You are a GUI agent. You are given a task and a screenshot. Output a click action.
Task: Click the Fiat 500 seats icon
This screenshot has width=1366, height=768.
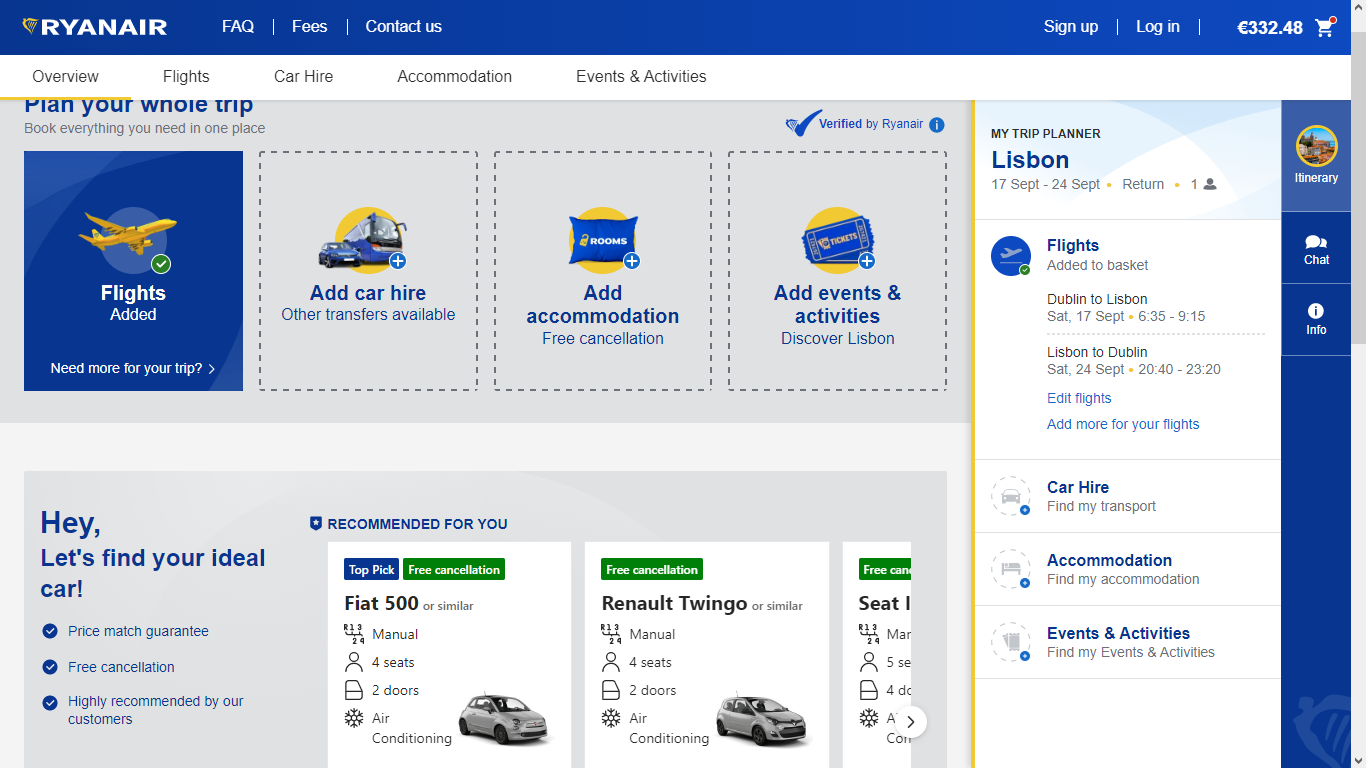point(353,662)
